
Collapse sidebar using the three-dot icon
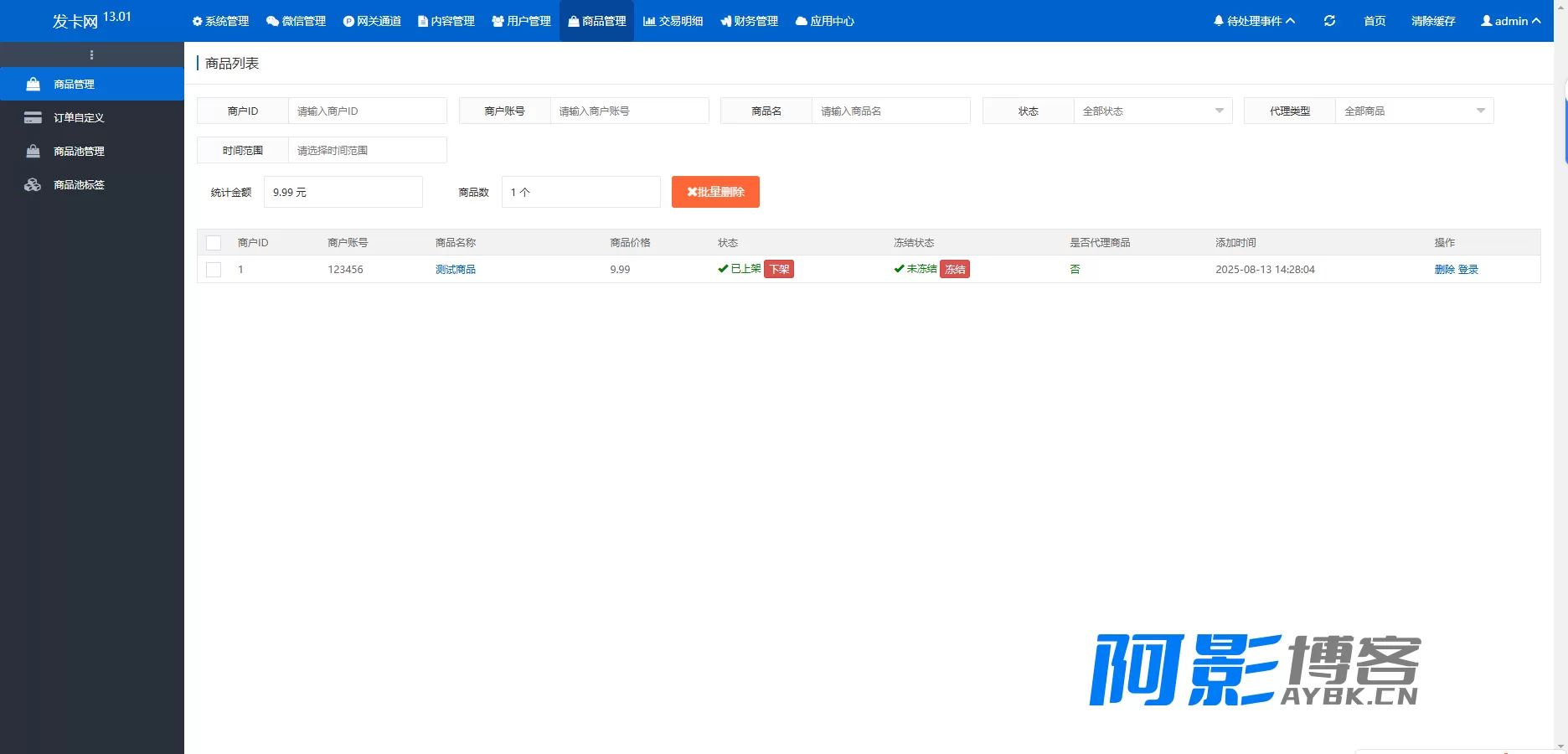click(91, 54)
